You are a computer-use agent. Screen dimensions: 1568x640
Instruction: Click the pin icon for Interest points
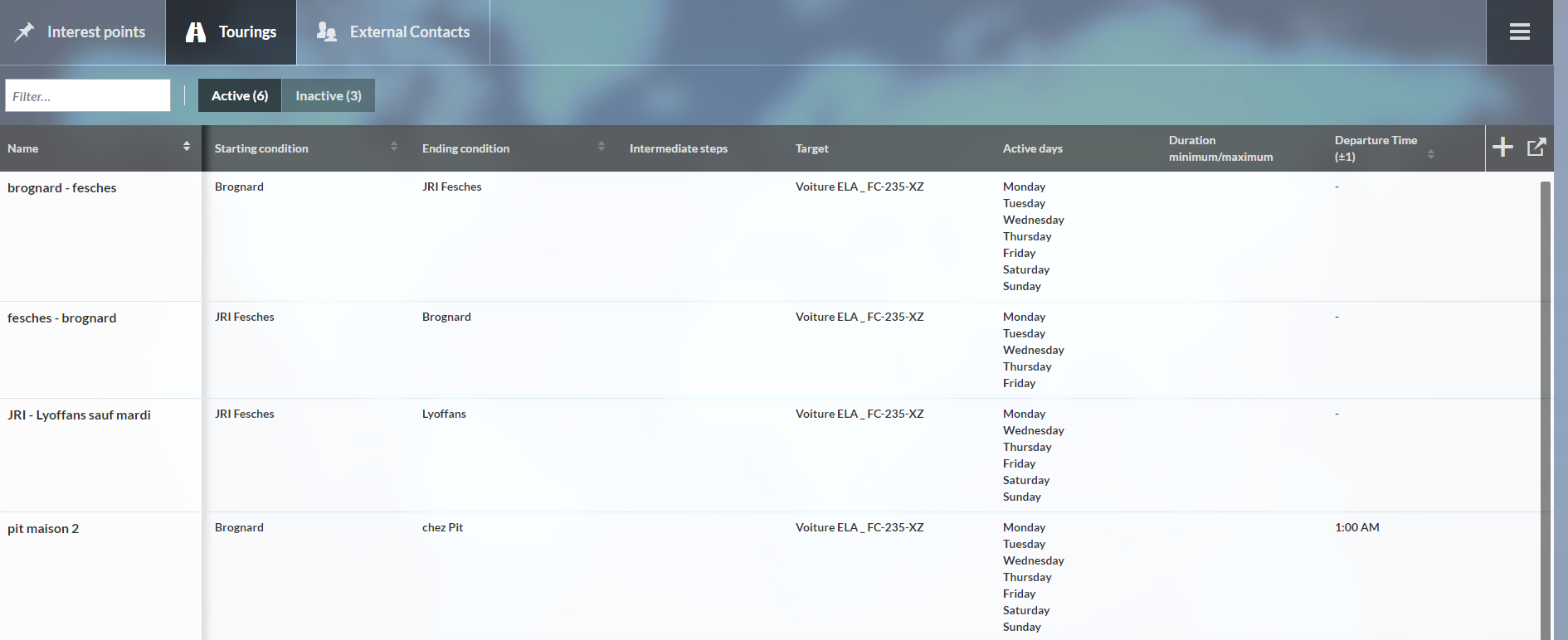point(25,32)
